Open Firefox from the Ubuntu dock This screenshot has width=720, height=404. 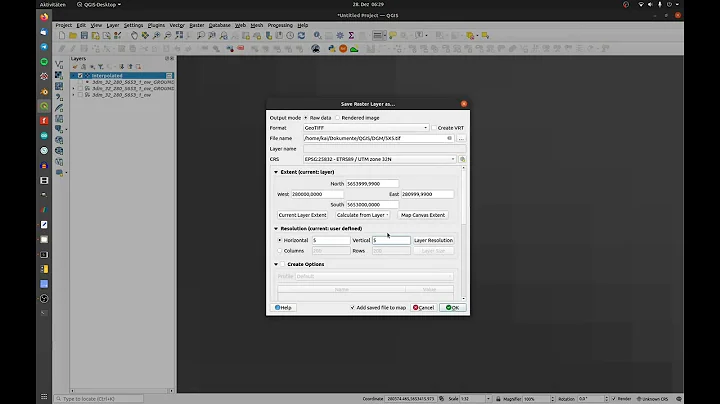(x=44, y=17)
